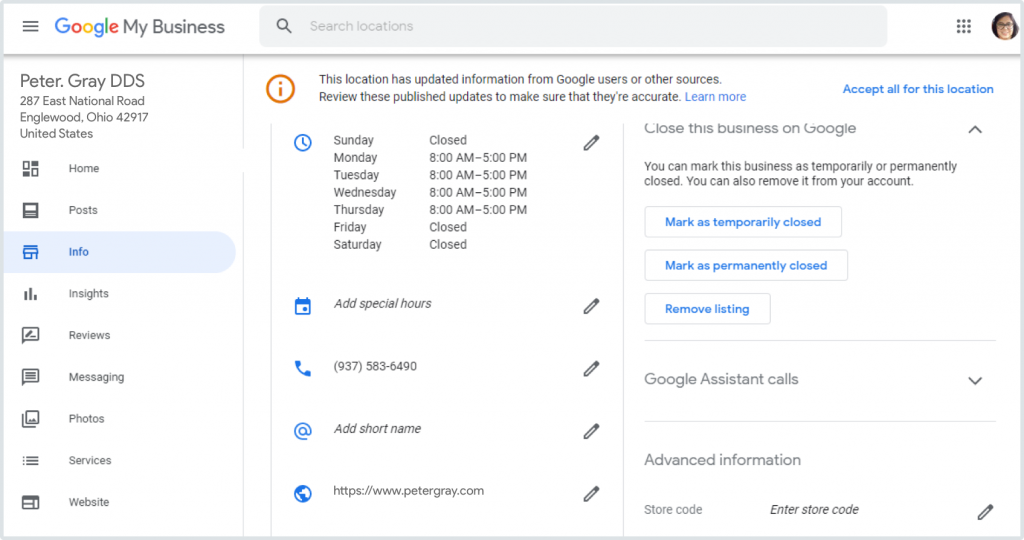Click Add special hours text
This screenshot has width=1024, height=540.
pos(383,304)
